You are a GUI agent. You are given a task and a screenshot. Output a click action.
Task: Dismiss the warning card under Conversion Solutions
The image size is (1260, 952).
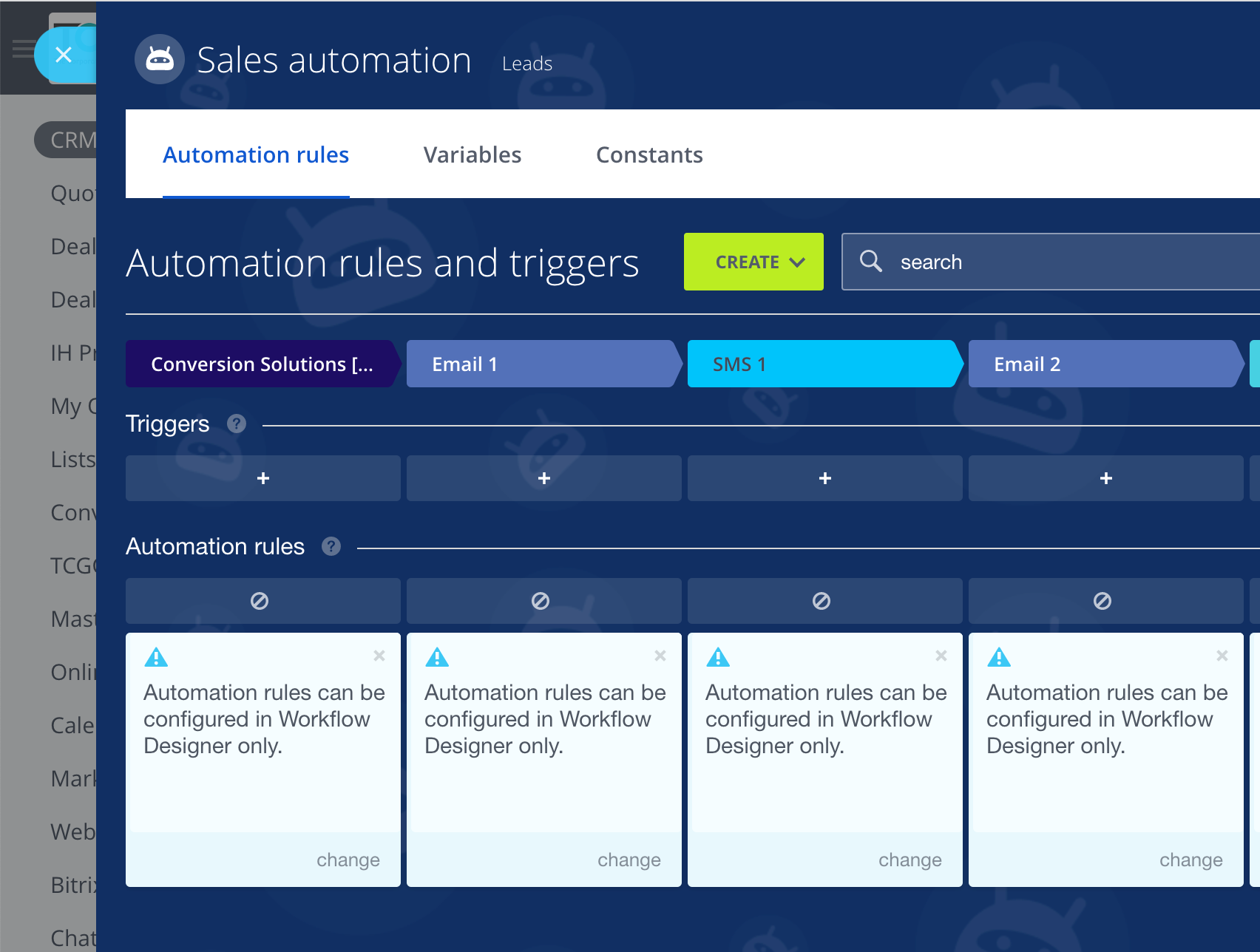[x=379, y=656]
